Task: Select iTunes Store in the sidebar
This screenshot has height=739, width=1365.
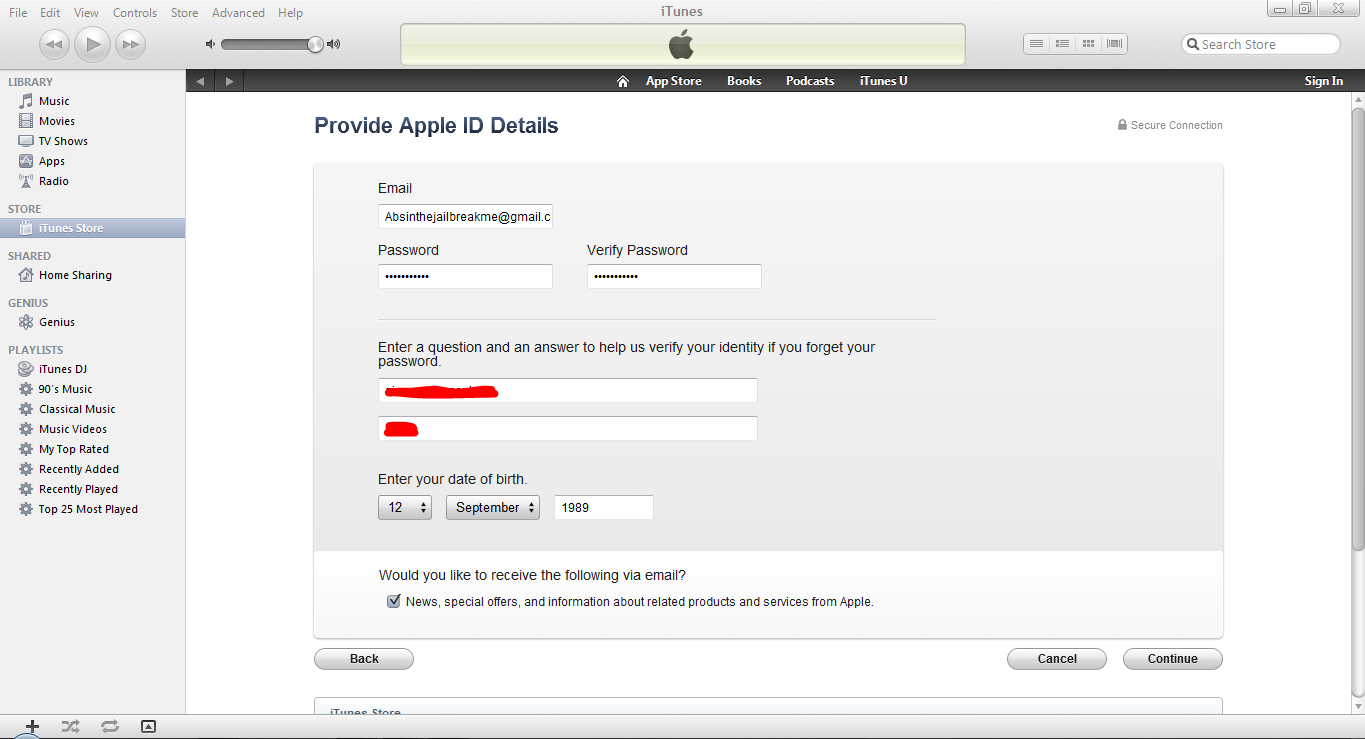Action: [x=92, y=228]
